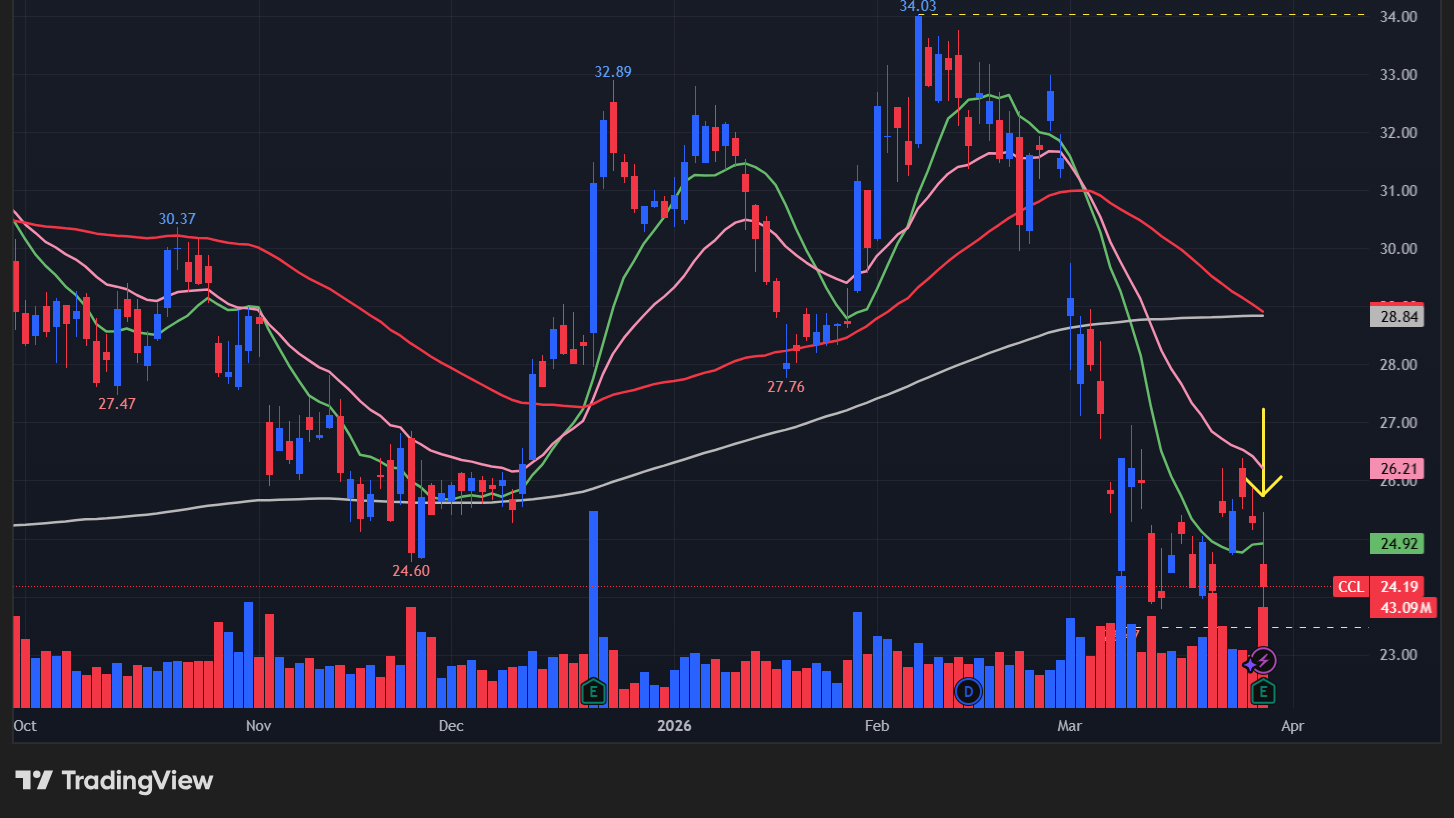Image resolution: width=1454 pixels, height=818 pixels.
Task: Click the 2026 label on time axis
Action: [x=674, y=724]
